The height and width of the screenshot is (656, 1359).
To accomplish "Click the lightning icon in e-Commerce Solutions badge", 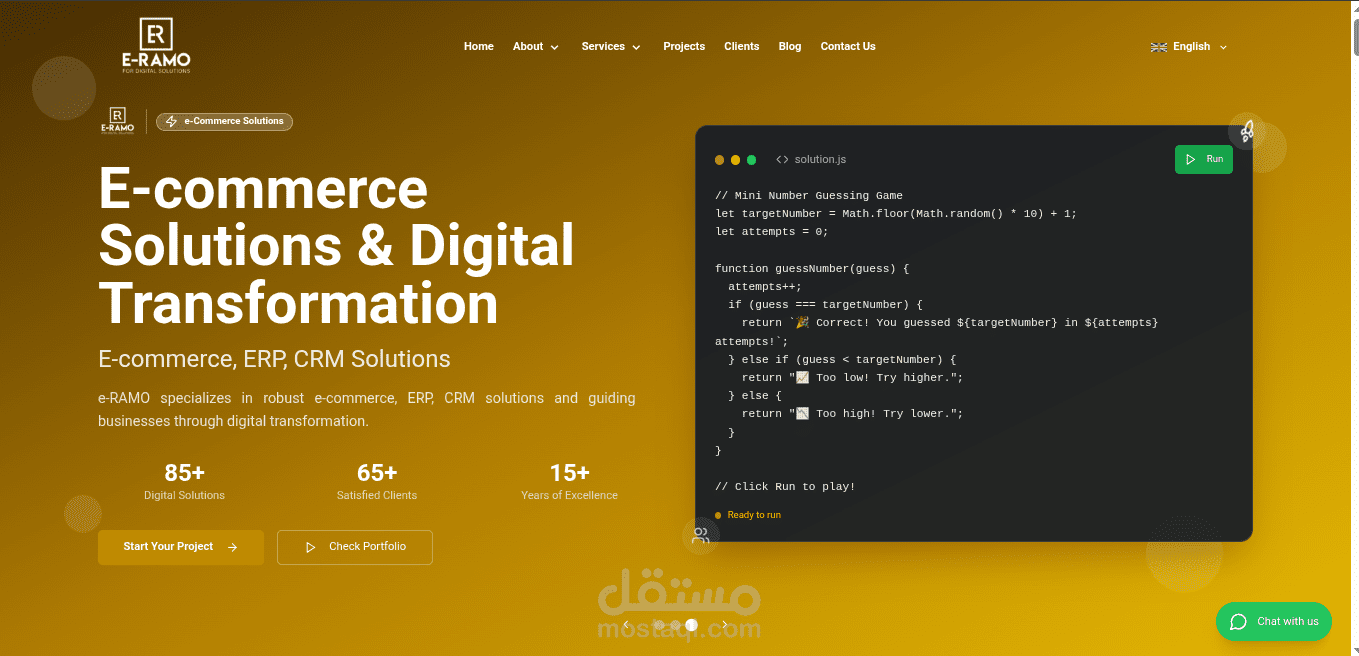I will pos(171,121).
